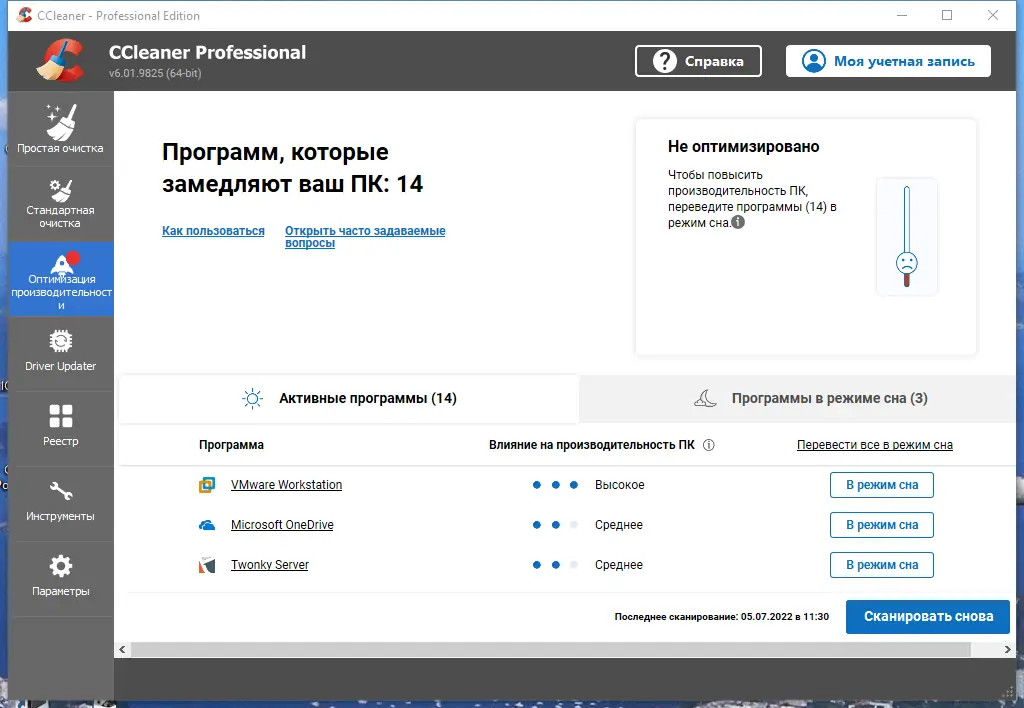1024x708 pixels.
Task: Click Перевести все в режим сна link
Action: 874,444
